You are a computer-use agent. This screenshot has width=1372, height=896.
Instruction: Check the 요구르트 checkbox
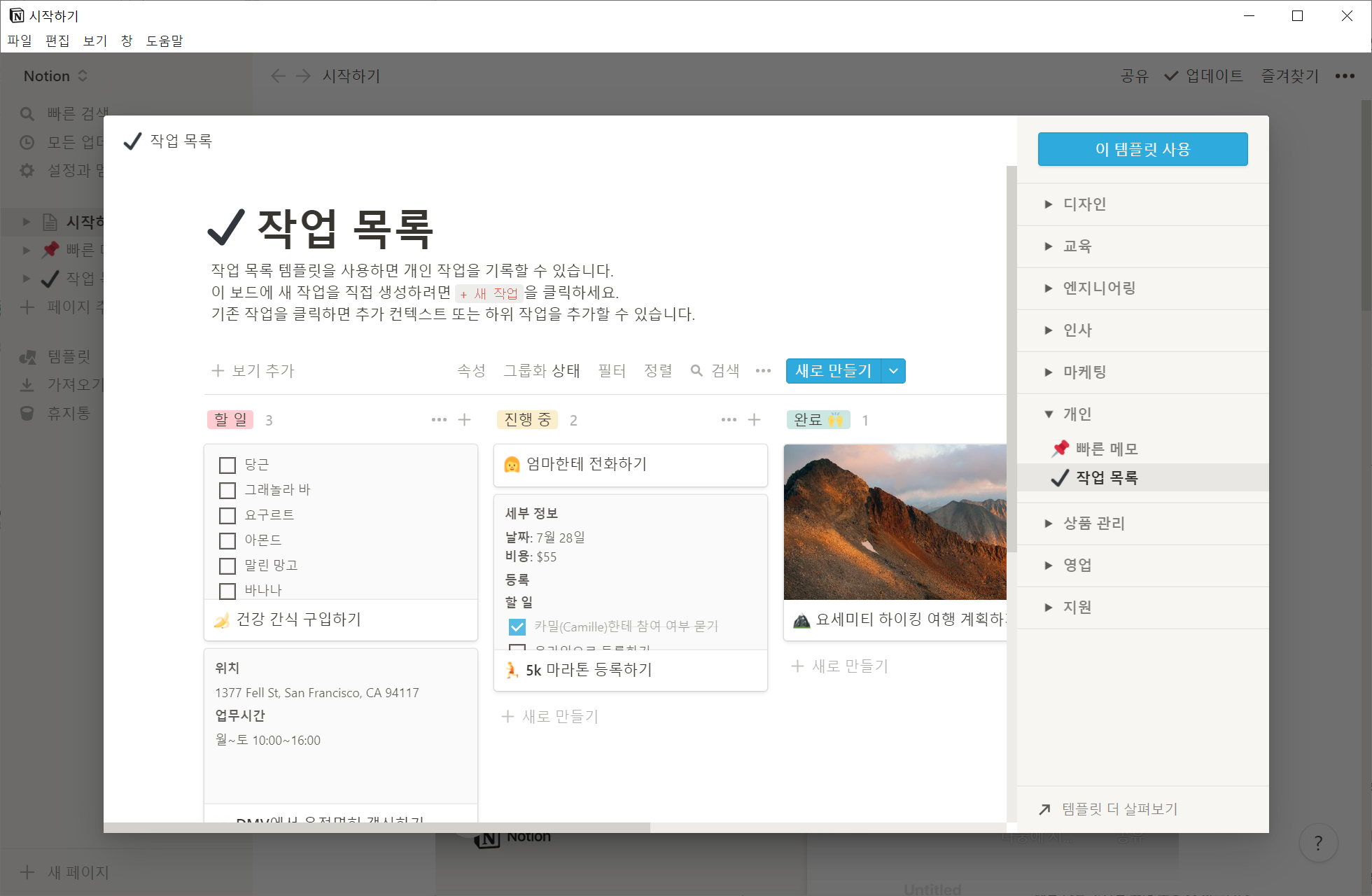227,516
